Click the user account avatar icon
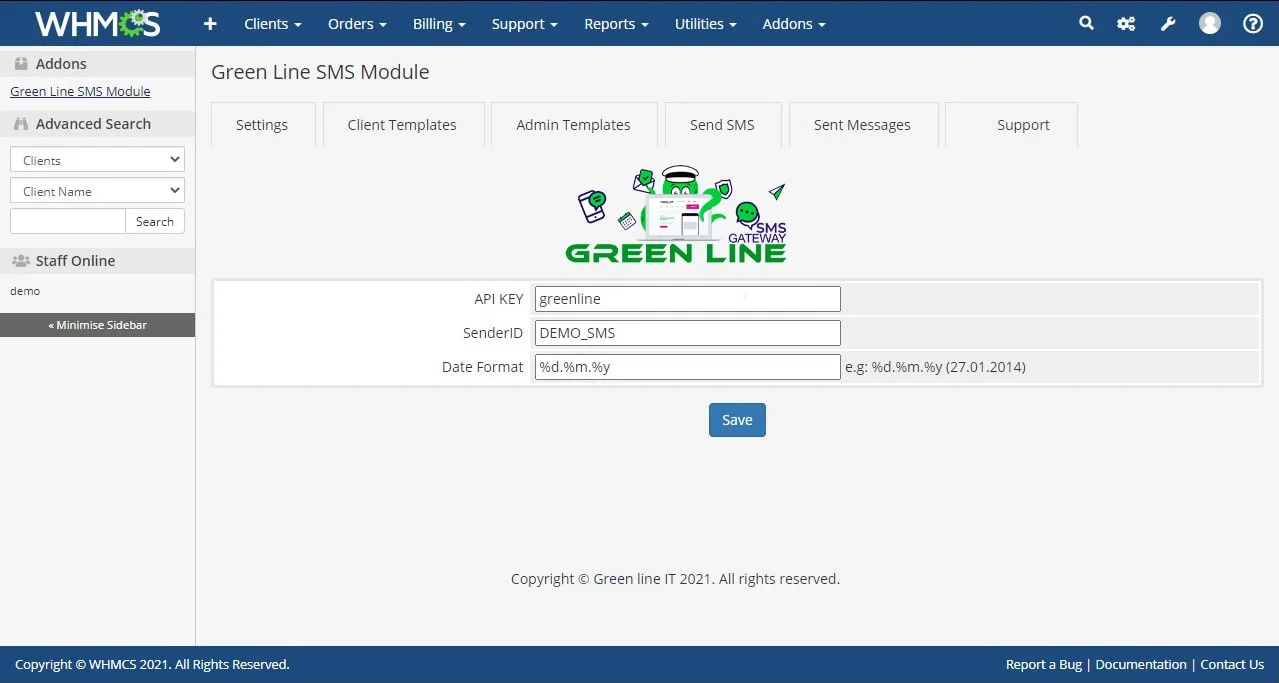 [1210, 24]
